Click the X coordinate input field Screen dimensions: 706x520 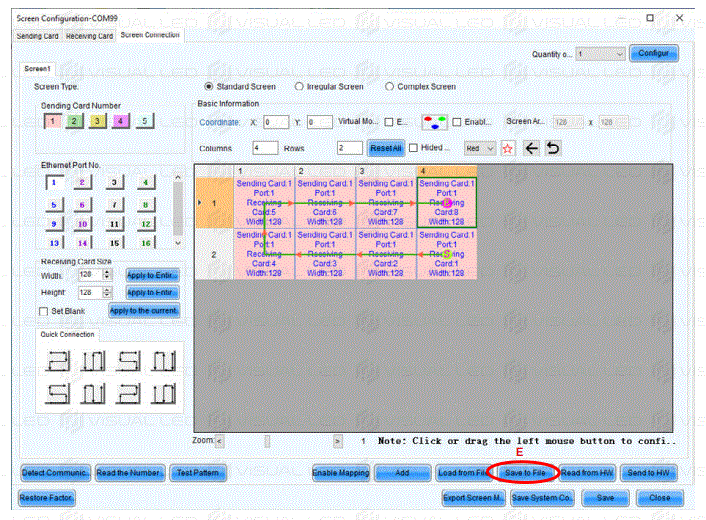coord(276,122)
